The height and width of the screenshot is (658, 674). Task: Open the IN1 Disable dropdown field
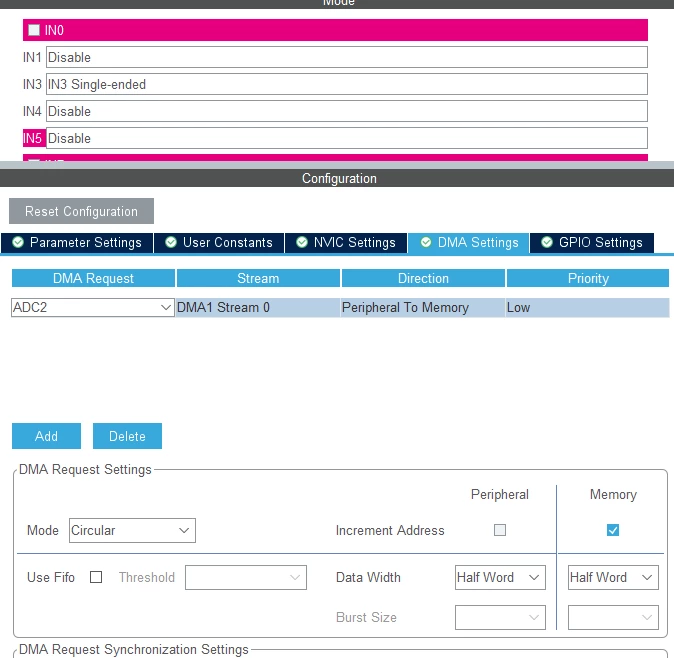point(346,57)
